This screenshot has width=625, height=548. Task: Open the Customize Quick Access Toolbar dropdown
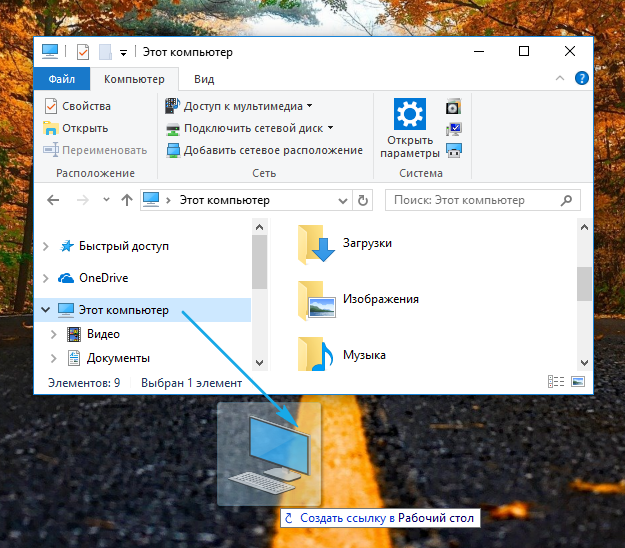124,53
